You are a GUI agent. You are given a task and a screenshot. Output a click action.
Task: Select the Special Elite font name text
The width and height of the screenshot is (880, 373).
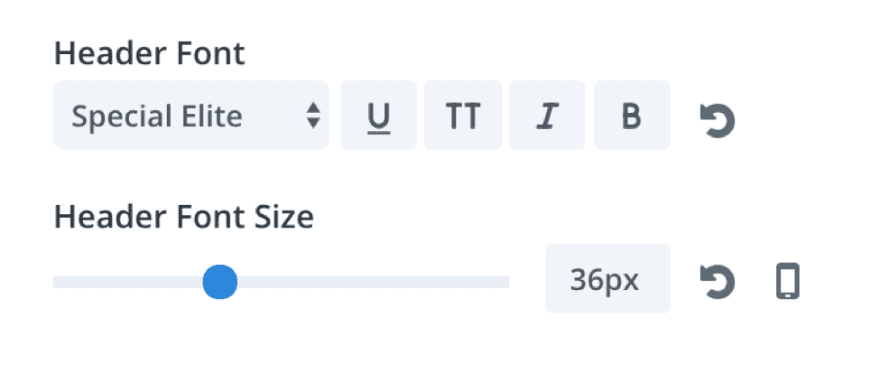157,117
